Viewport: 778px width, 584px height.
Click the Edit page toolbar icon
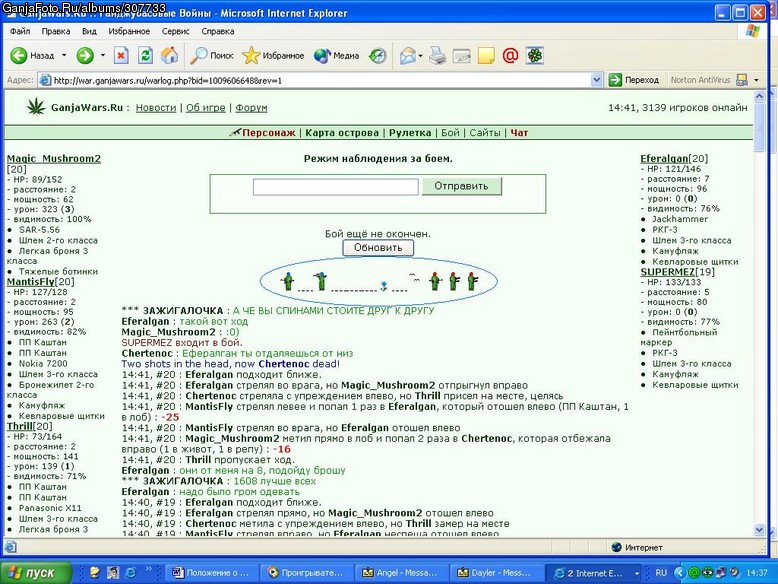point(461,56)
